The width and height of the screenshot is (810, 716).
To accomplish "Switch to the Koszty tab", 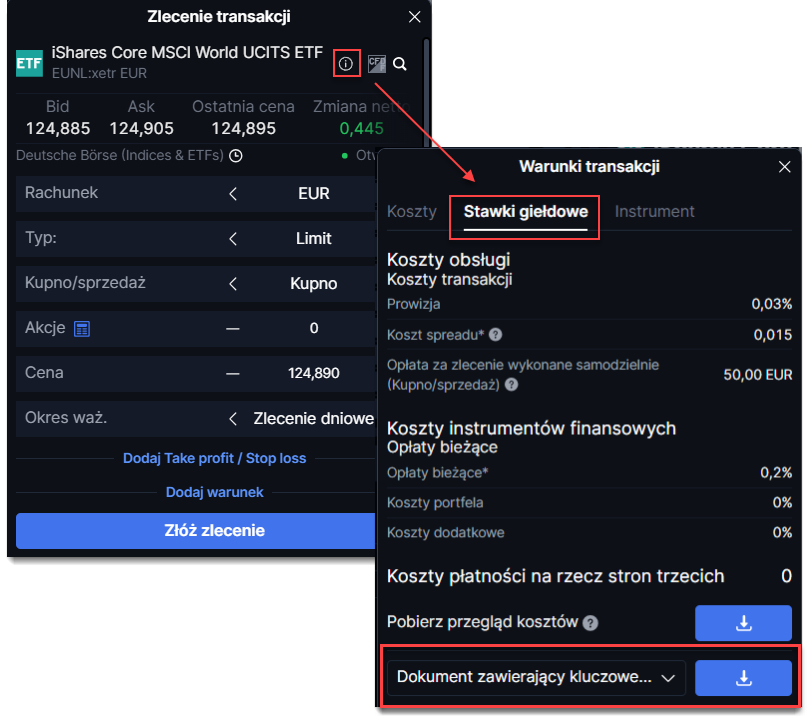I will pyautogui.click(x=412, y=211).
